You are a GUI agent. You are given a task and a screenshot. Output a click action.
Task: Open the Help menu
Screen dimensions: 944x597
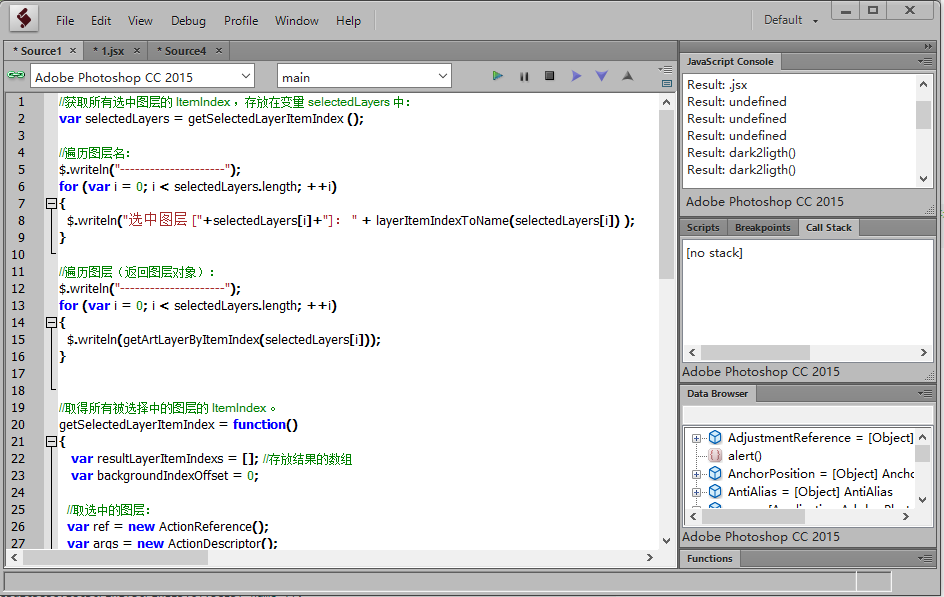[x=349, y=20]
